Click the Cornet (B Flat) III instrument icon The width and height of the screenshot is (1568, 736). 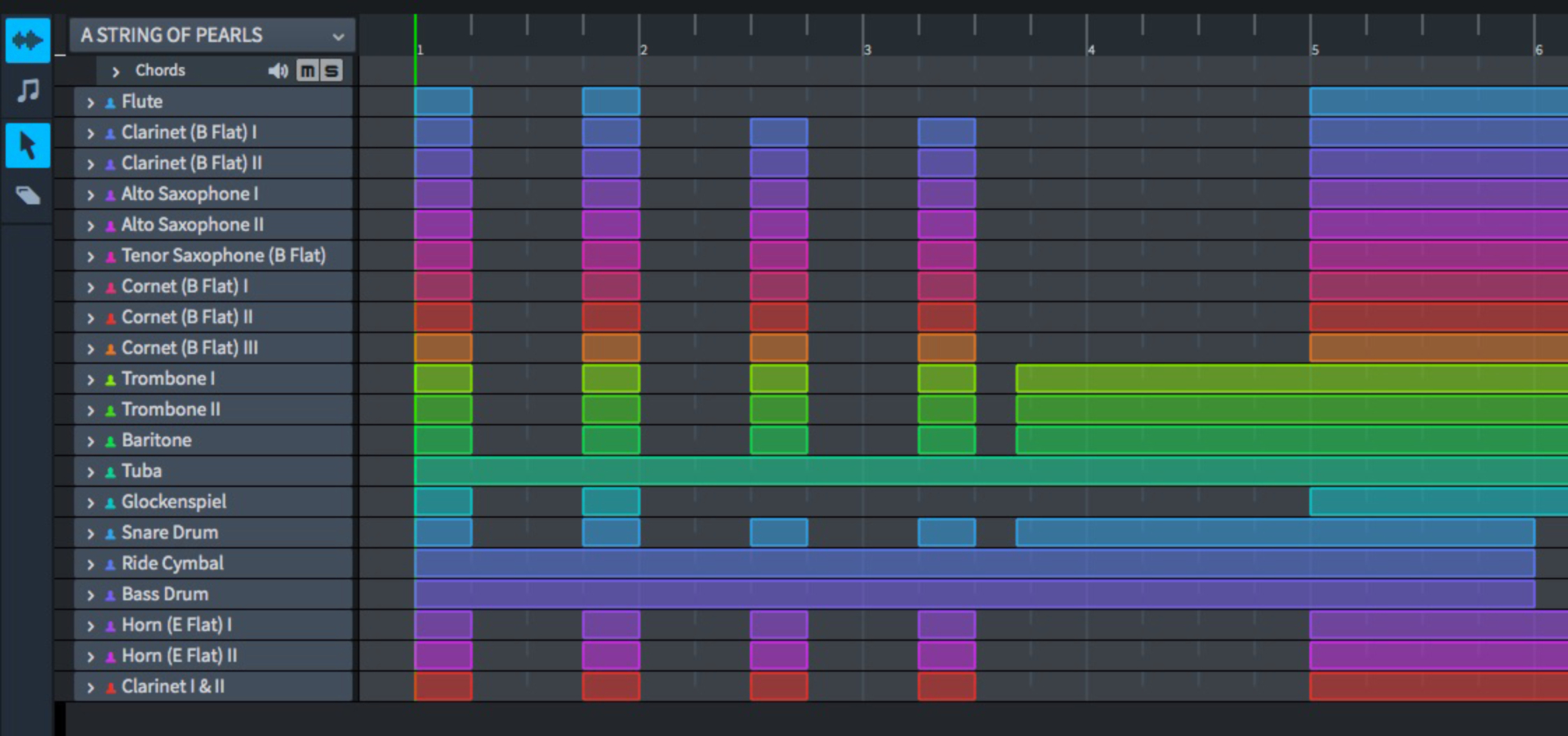point(110,349)
